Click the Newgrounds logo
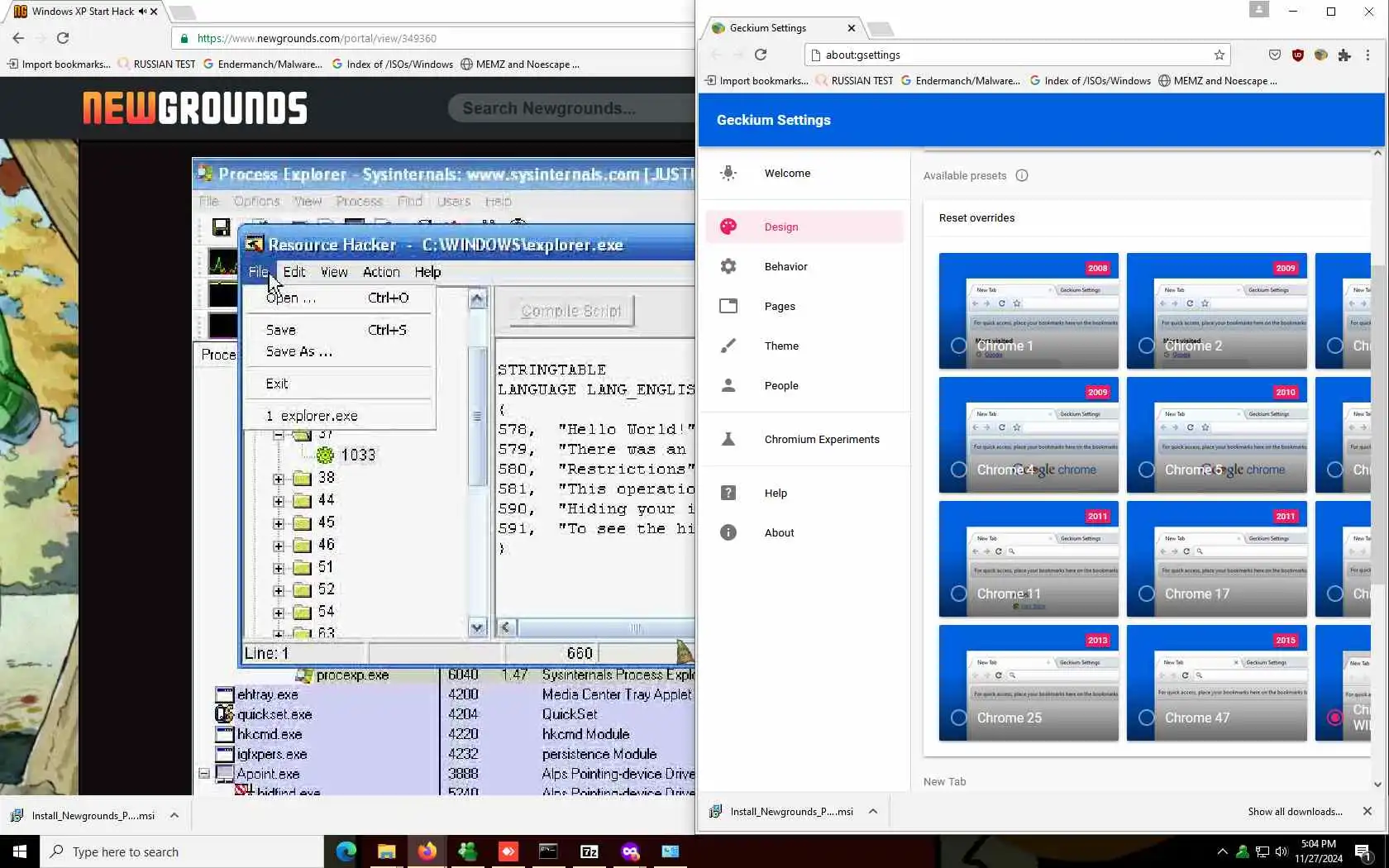Image resolution: width=1389 pixels, height=868 pixels. click(x=195, y=108)
